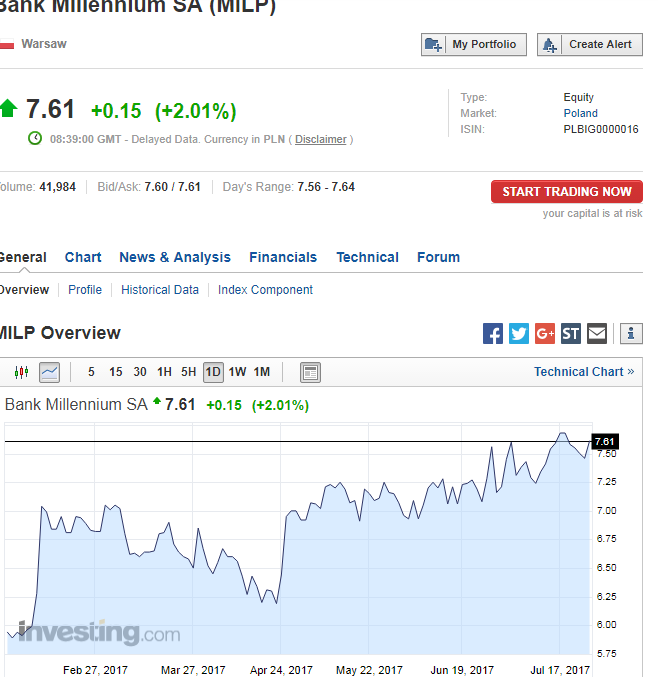Select the 30 minute interval
The width and height of the screenshot is (658, 677).
139,372
